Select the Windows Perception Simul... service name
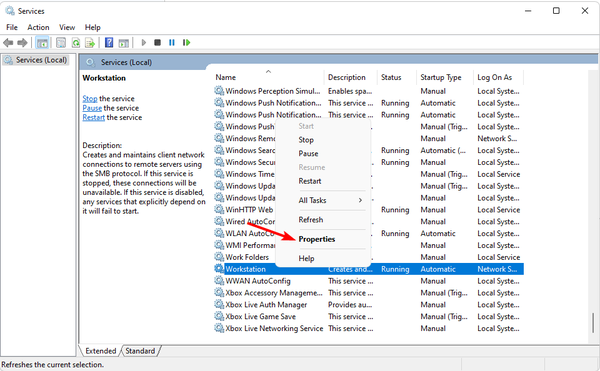Viewport: 600px width, 371px height. point(273,91)
